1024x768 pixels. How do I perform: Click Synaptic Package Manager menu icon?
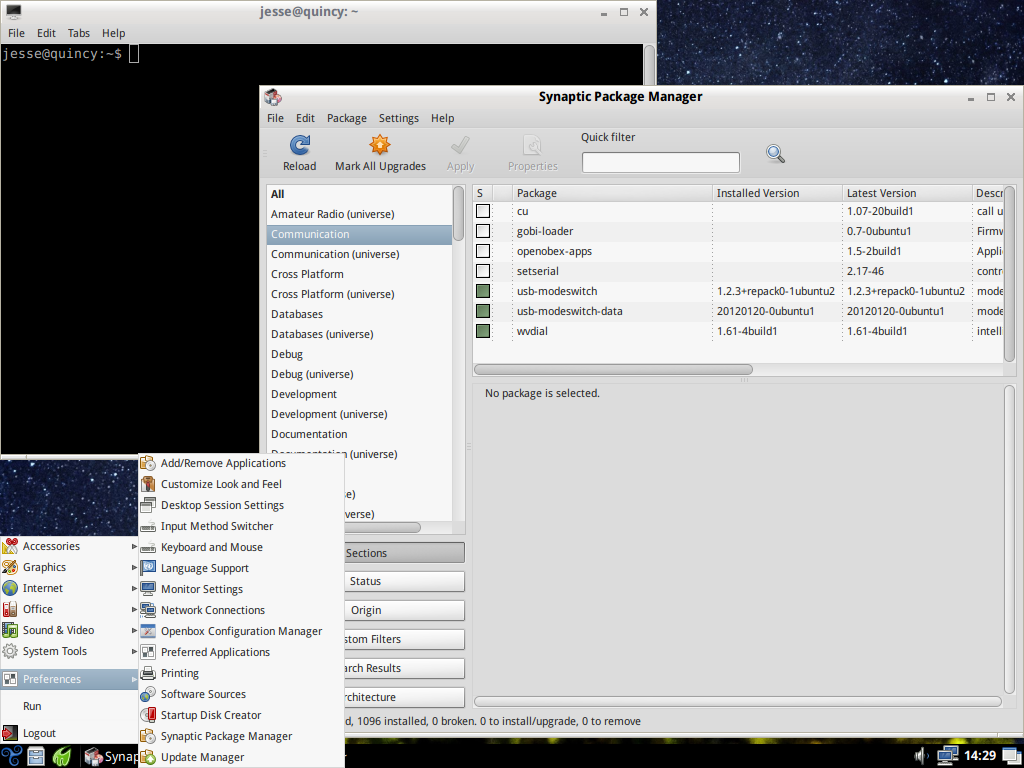tap(148, 736)
